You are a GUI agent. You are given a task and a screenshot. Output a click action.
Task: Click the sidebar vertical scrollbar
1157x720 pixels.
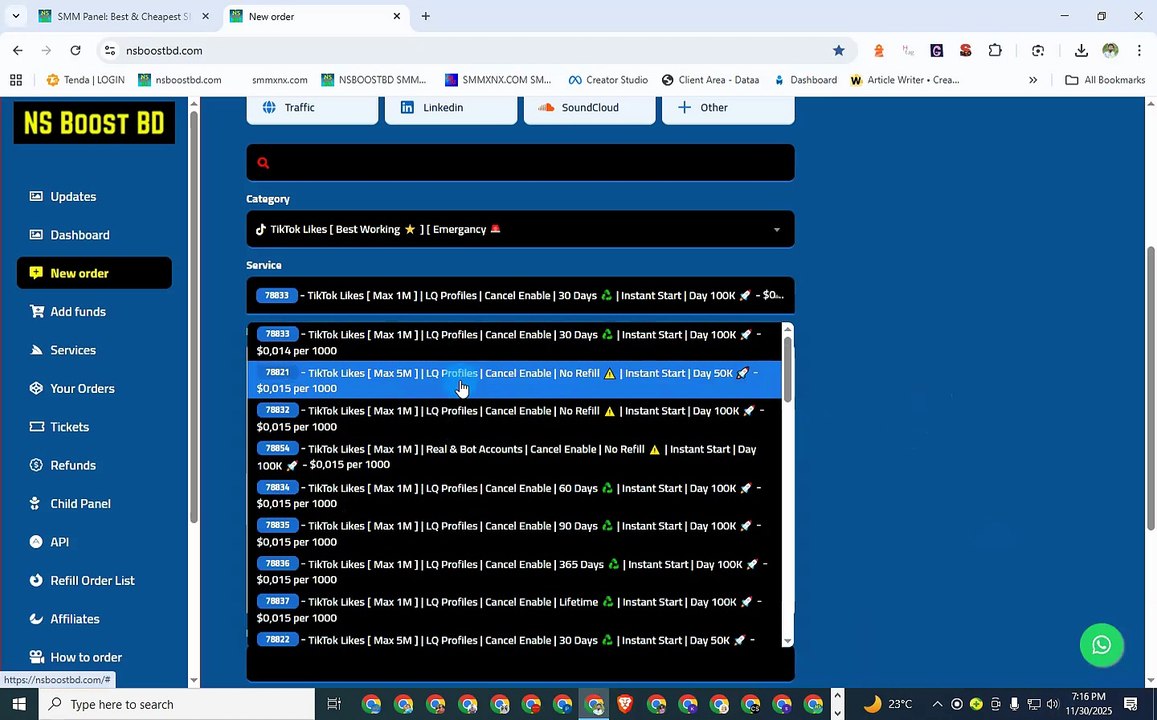[x=194, y=317]
